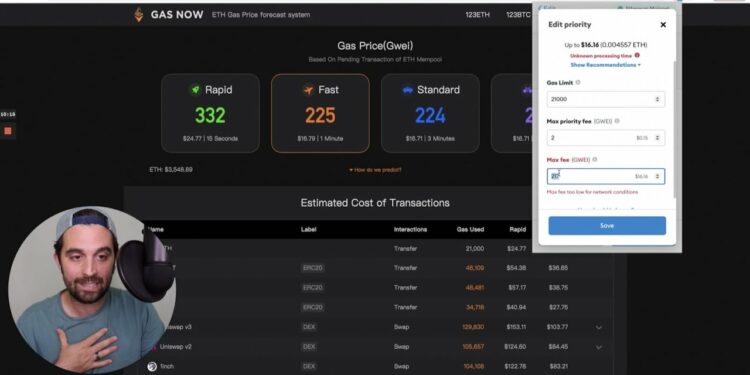Expand the Uniswap v3 row chevron
The height and width of the screenshot is (375, 750).
tap(599, 328)
